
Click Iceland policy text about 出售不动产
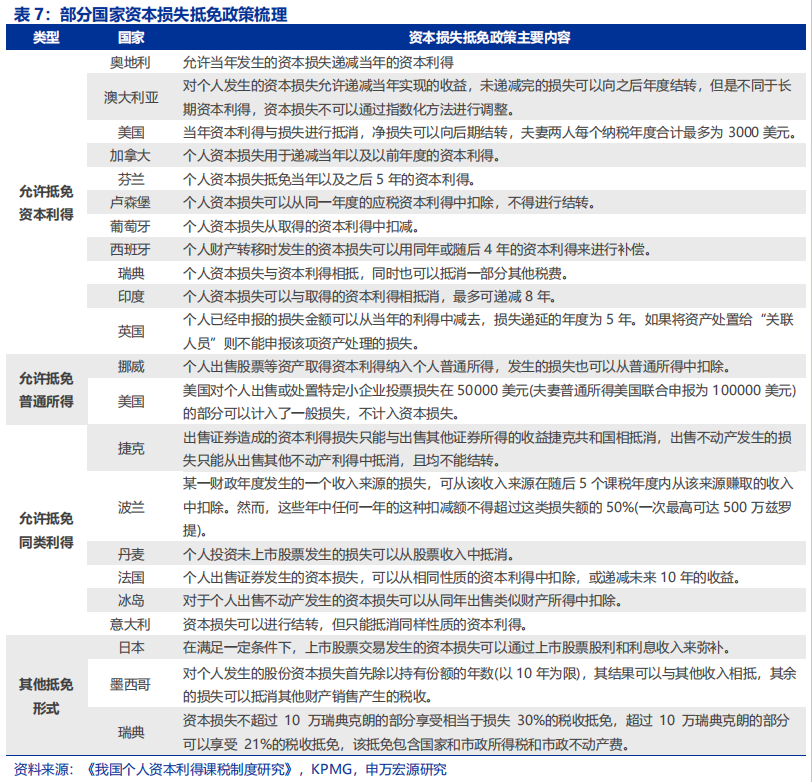402,601
